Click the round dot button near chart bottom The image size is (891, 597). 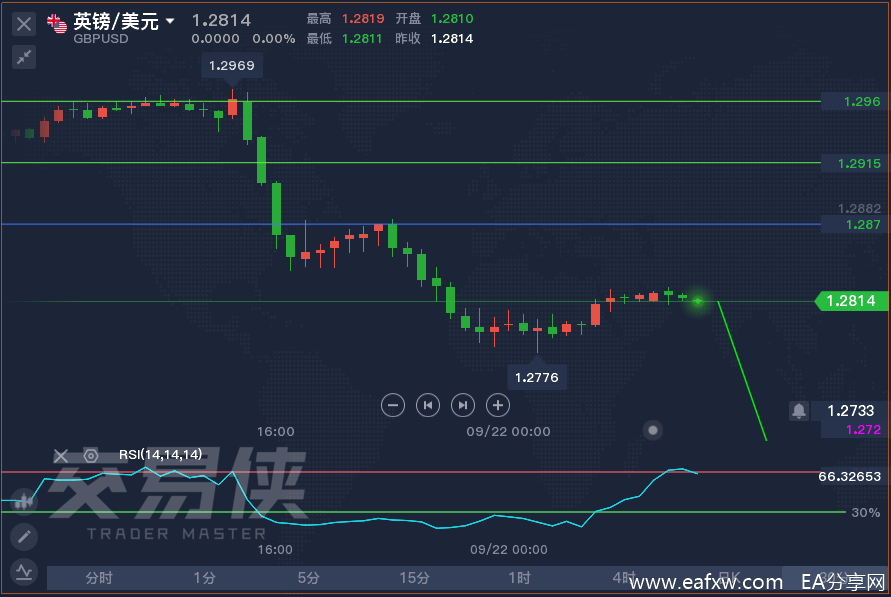pos(653,430)
